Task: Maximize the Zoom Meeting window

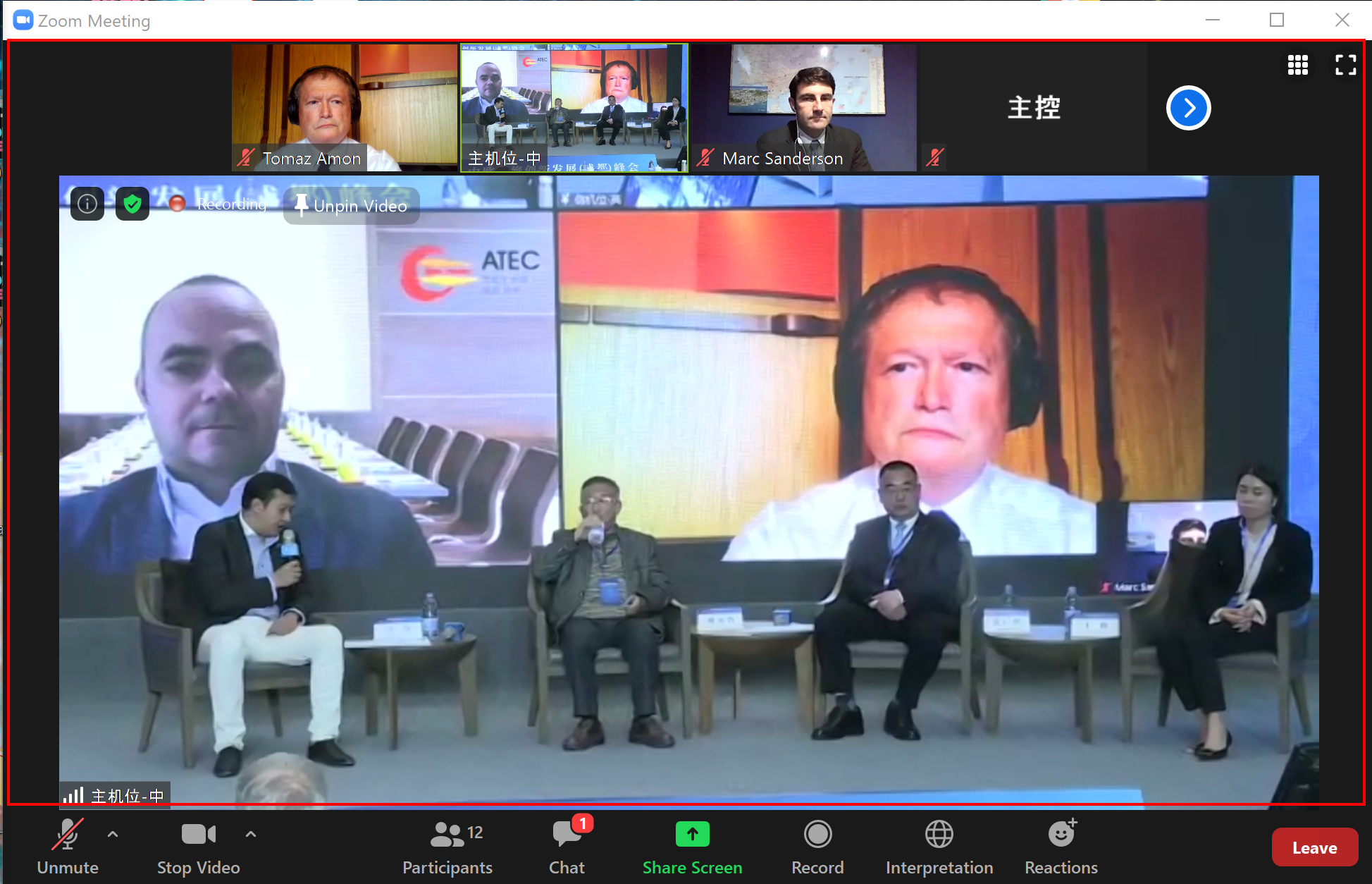Action: [x=1277, y=20]
